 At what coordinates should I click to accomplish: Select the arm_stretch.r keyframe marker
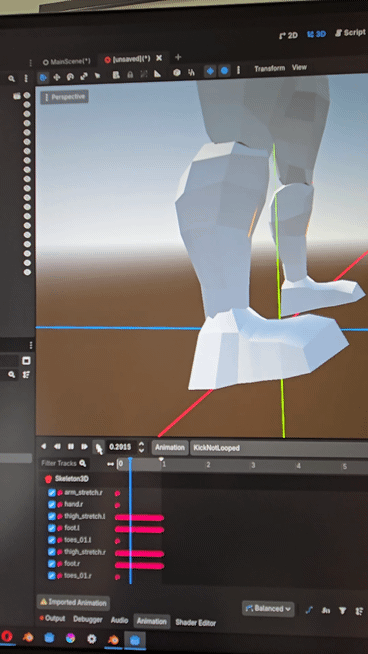(117, 493)
